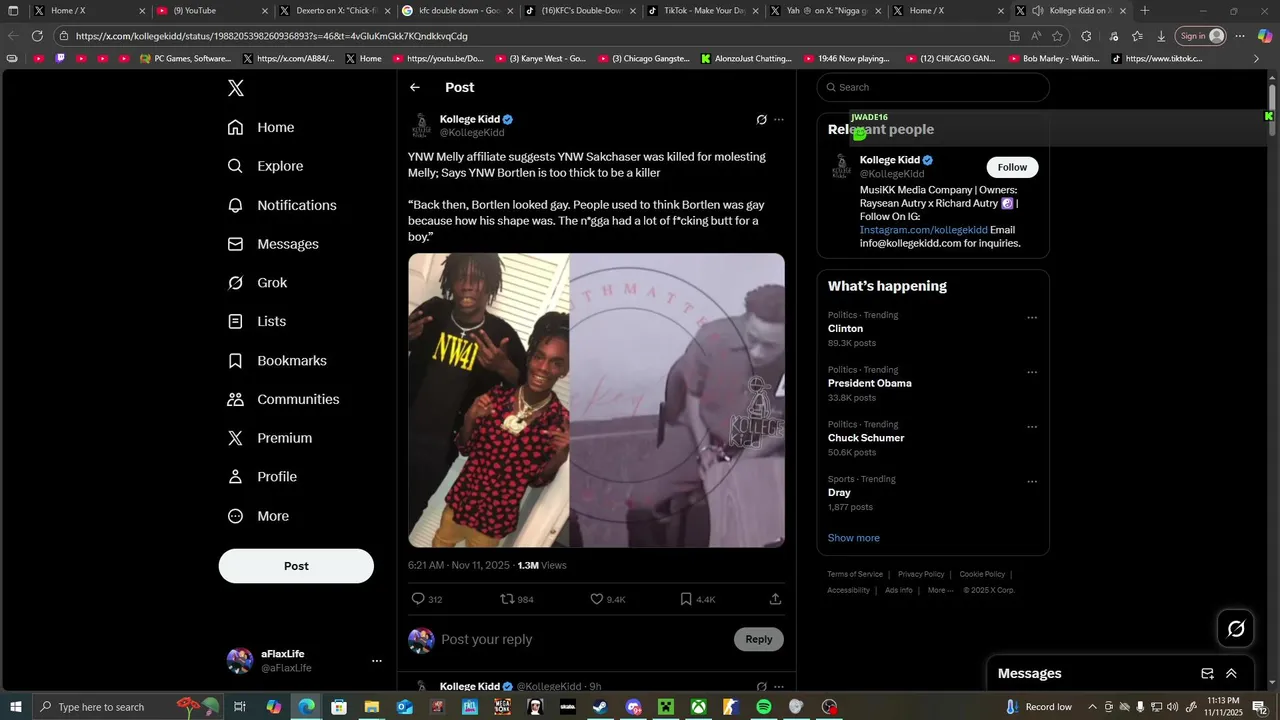Go back using the Post back arrow

(415, 88)
